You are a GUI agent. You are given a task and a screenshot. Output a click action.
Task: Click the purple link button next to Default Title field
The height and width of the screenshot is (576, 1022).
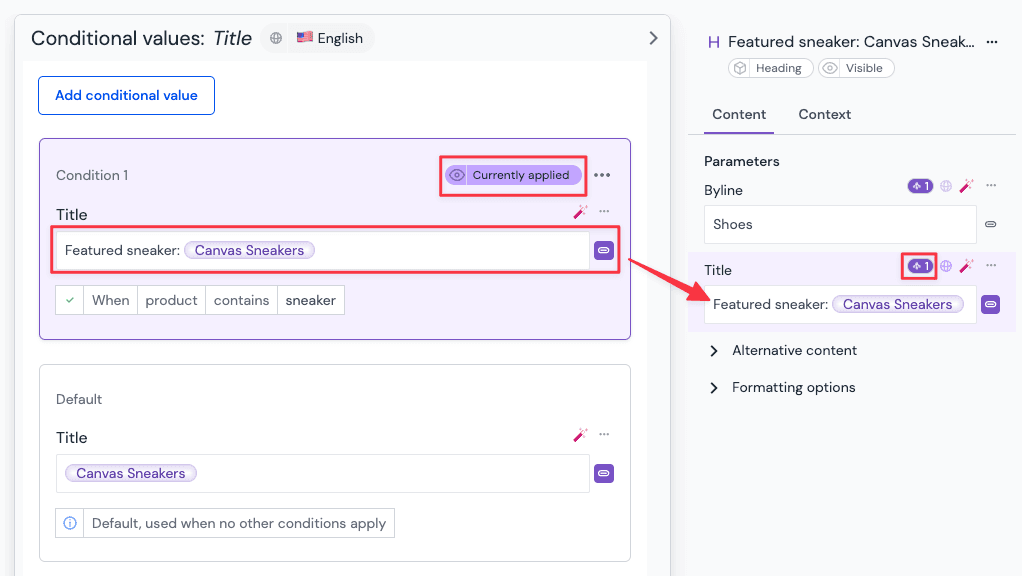tap(604, 474)
